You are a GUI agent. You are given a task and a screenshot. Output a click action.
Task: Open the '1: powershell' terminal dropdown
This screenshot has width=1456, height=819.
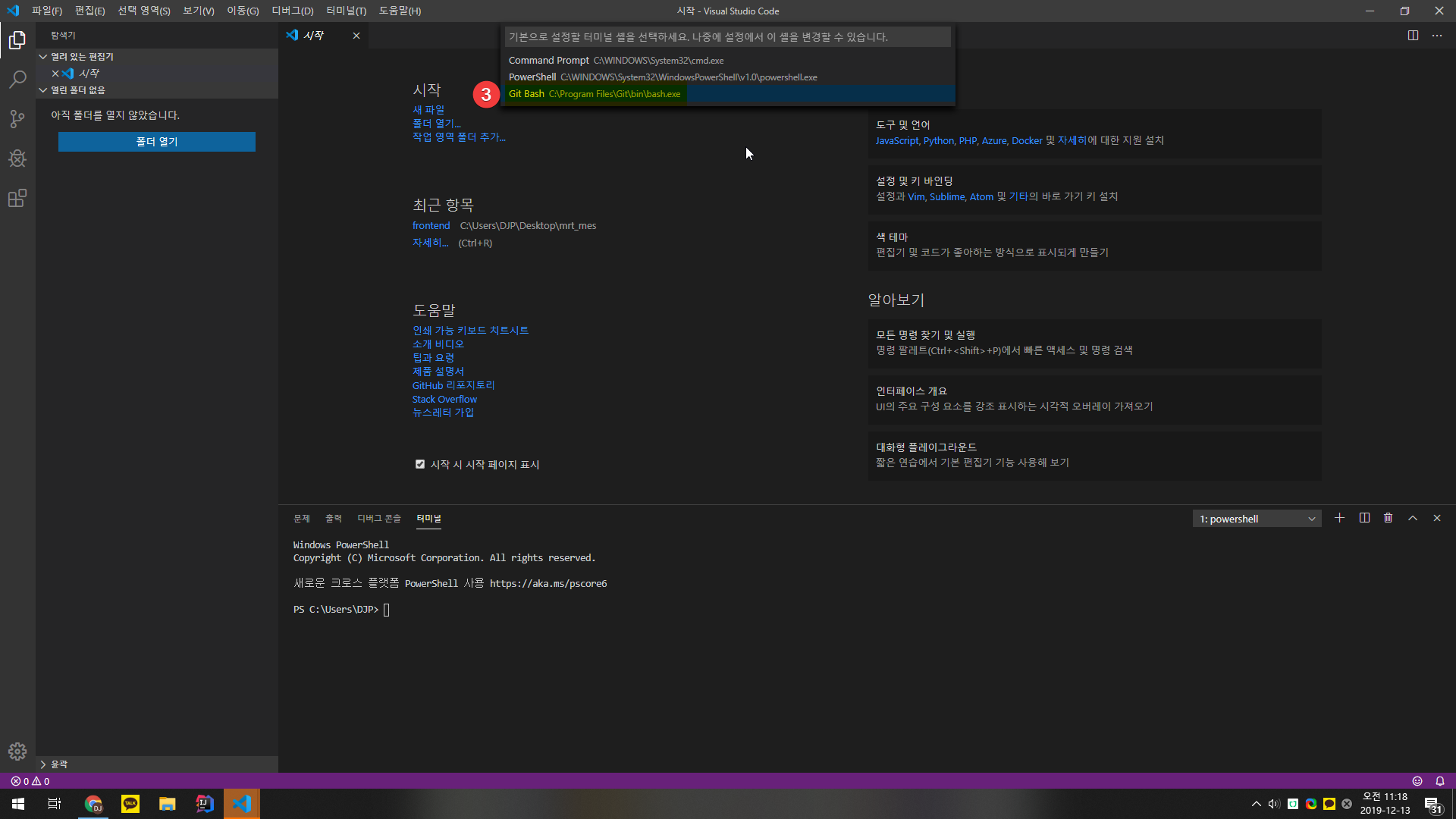click(x=1257, y=519)
